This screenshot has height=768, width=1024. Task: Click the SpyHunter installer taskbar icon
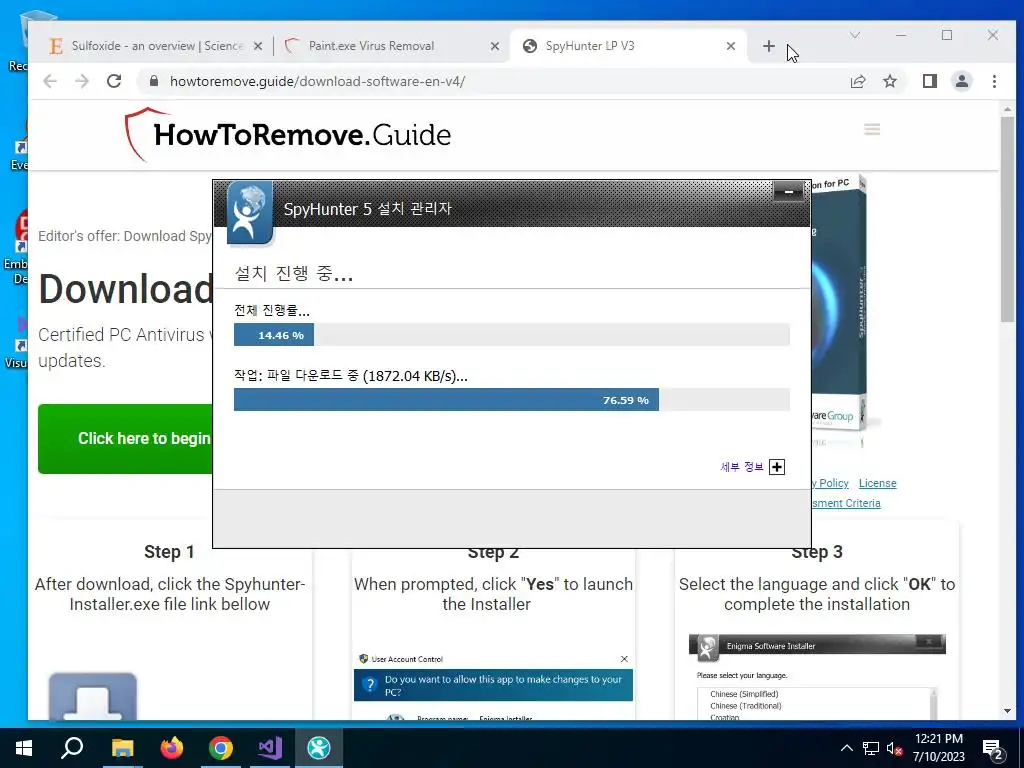click(x=319, y=748)
